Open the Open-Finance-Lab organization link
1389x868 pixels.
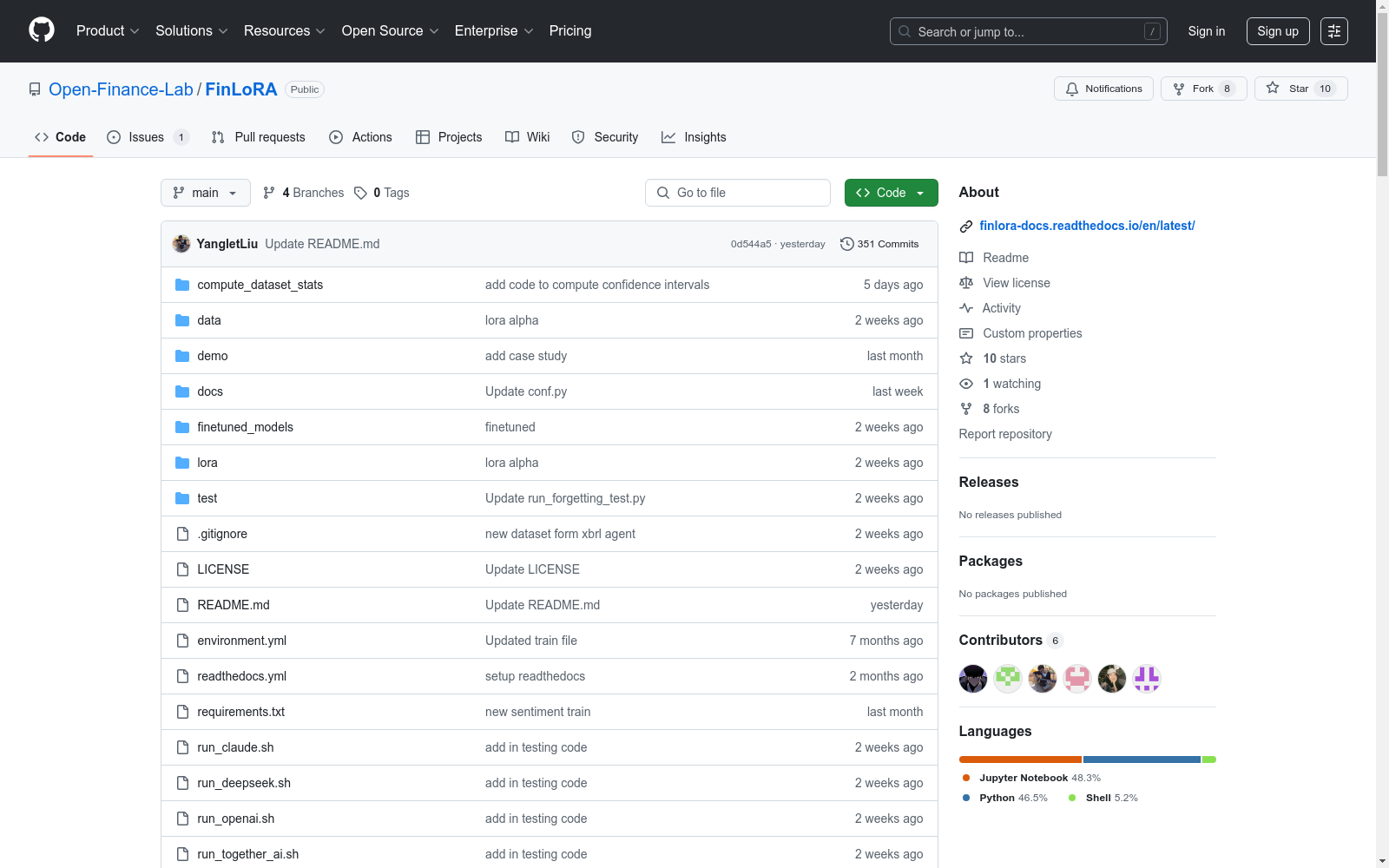[121, 89]
